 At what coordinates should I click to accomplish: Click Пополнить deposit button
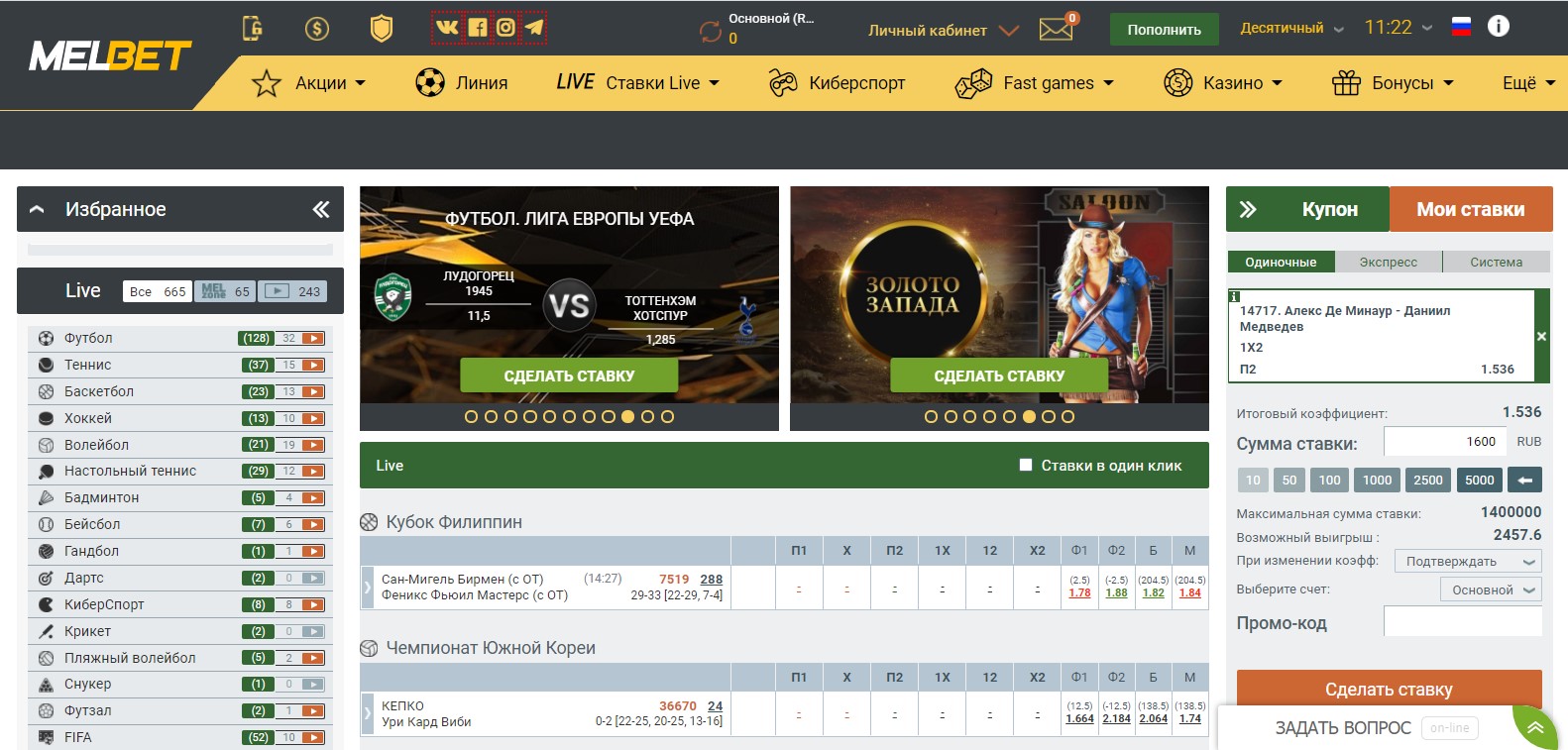(x=1164, y=30)
